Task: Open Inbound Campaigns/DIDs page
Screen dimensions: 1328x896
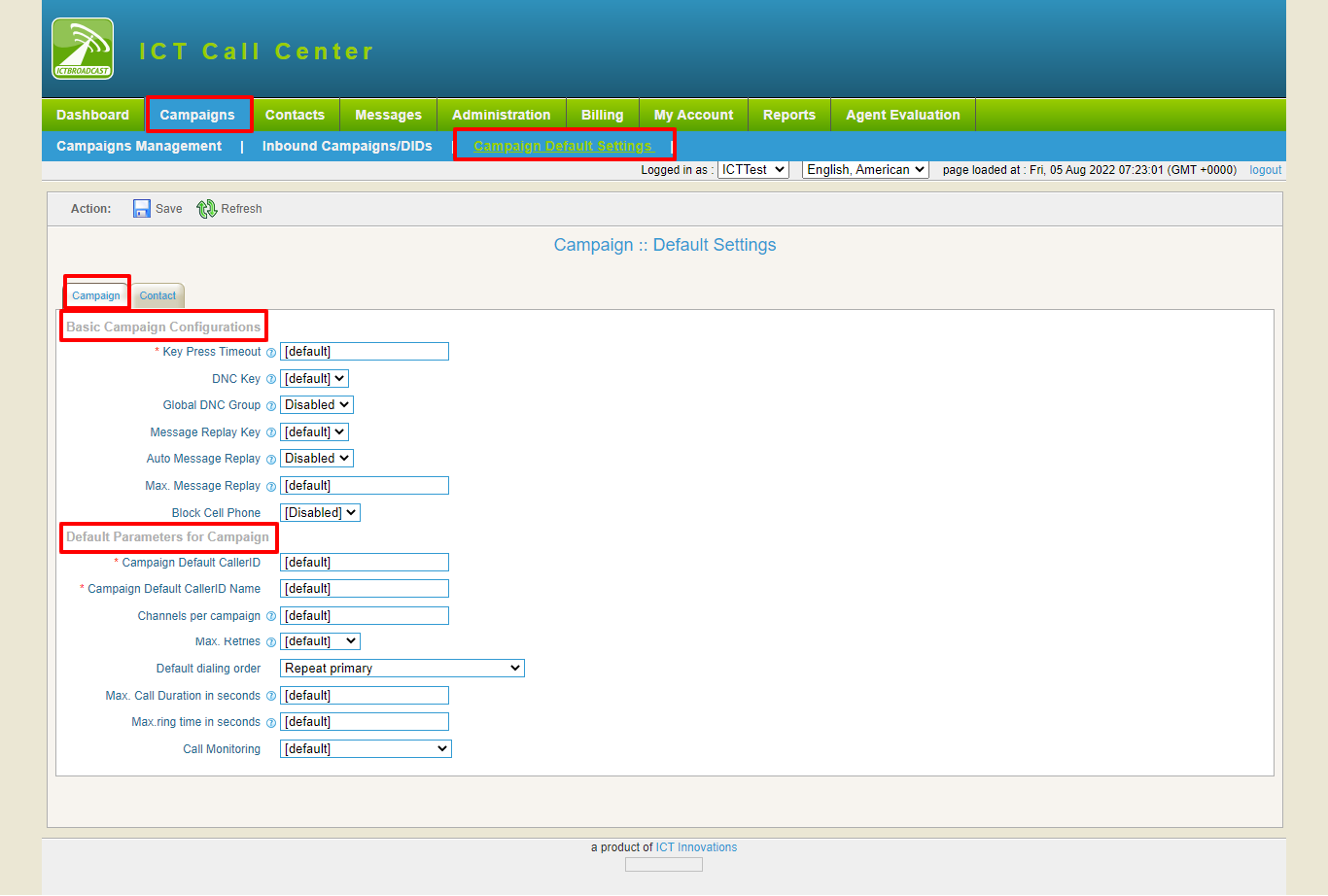Action: point(346,146)
